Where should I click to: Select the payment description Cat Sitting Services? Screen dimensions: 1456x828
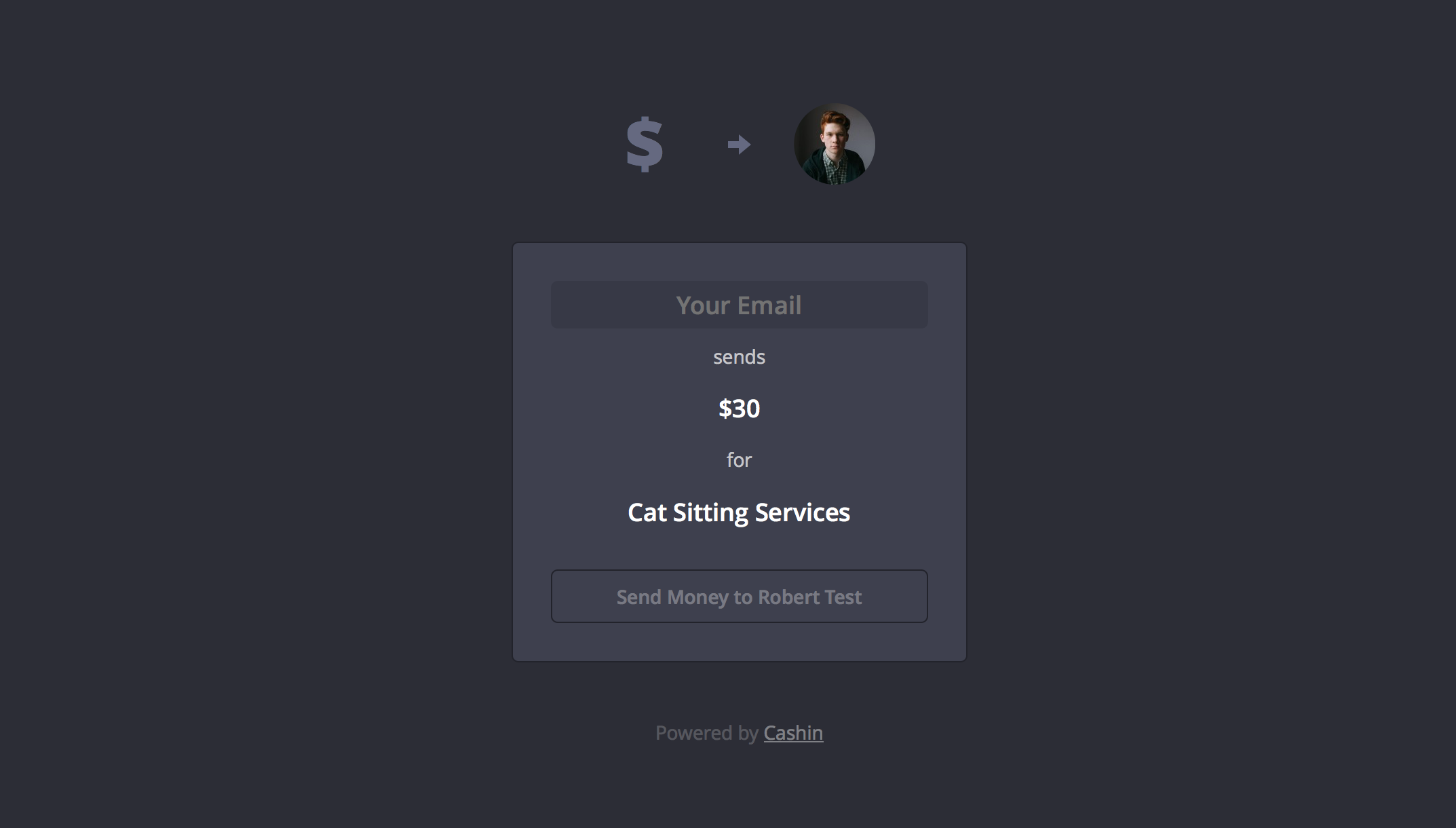739,512
